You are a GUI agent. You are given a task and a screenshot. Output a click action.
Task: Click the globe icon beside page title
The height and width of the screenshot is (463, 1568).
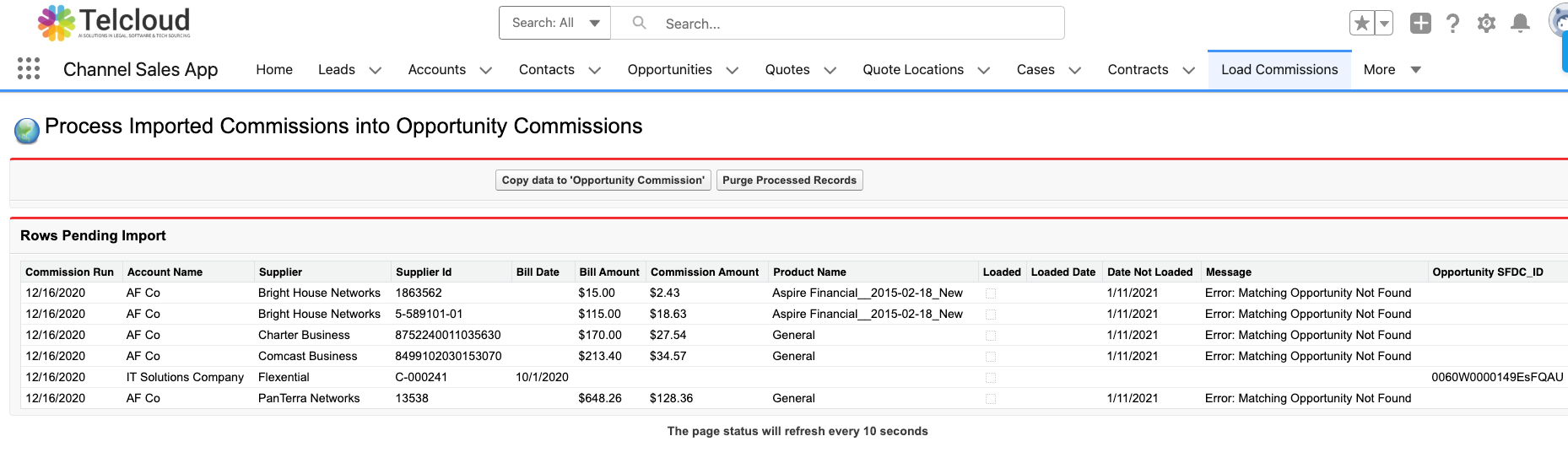[x=27, y=131]
